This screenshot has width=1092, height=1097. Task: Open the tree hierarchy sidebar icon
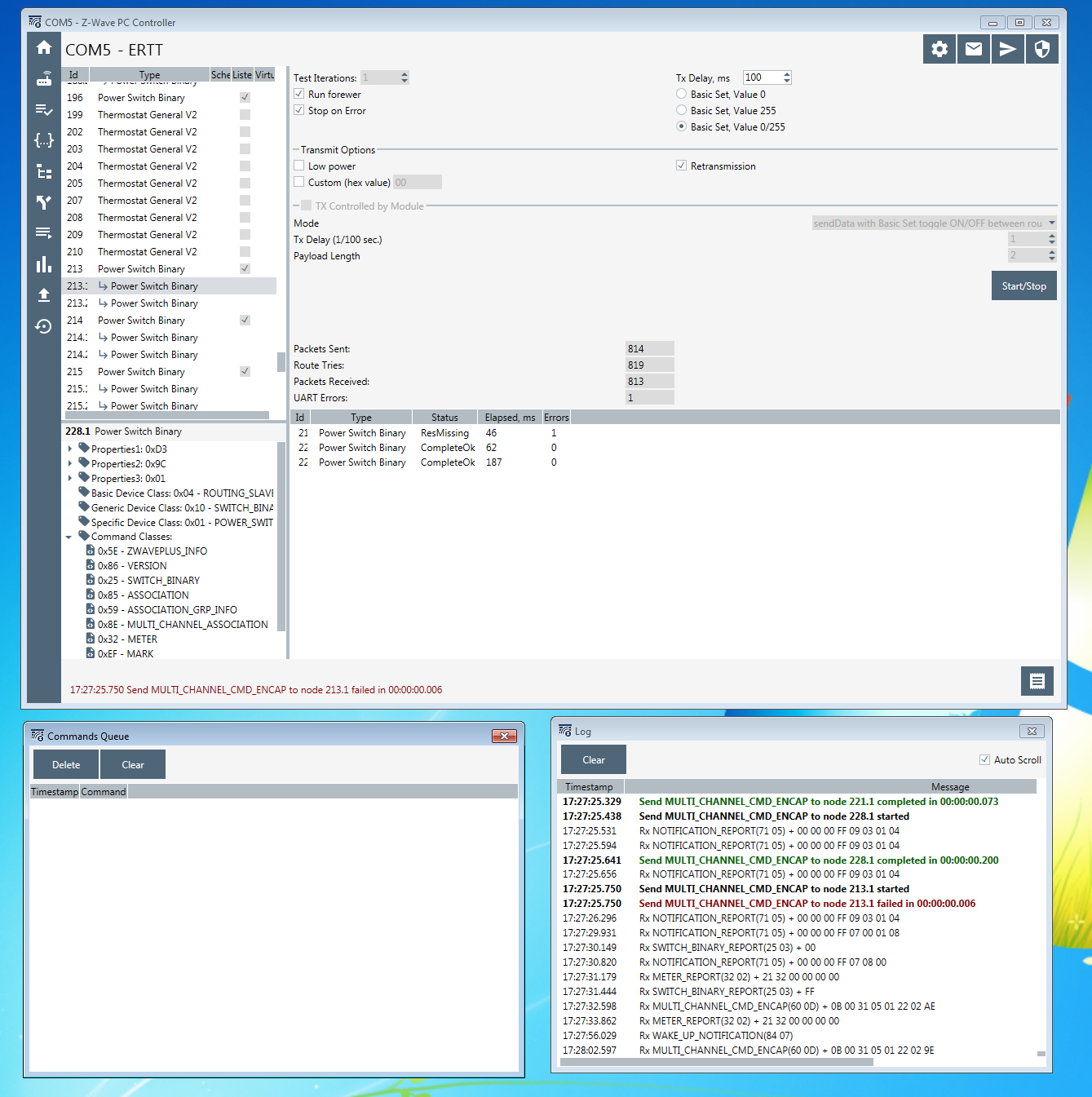point(44,171)
